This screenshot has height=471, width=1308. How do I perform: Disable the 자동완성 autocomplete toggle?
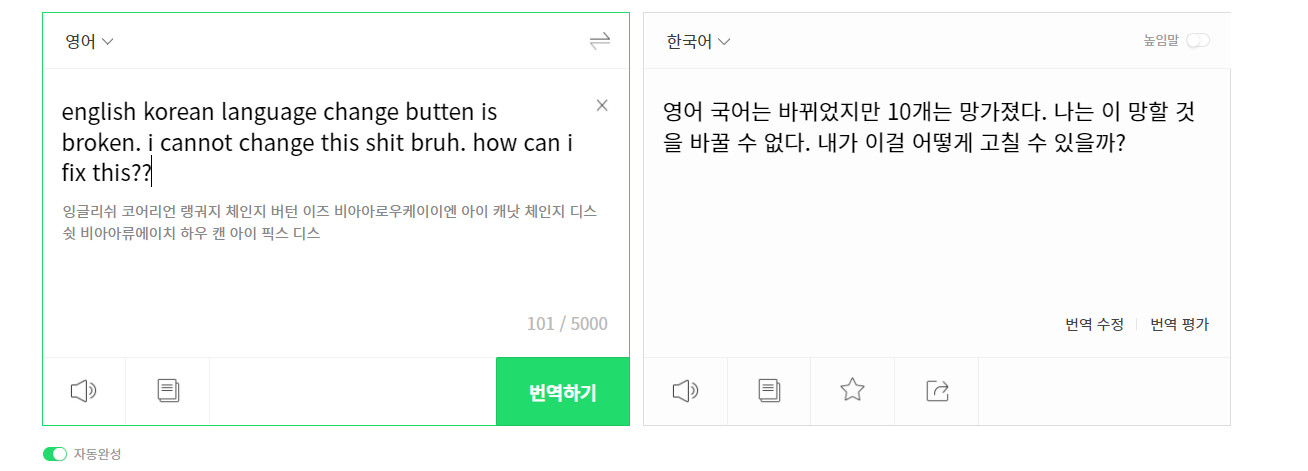[55, 454]
